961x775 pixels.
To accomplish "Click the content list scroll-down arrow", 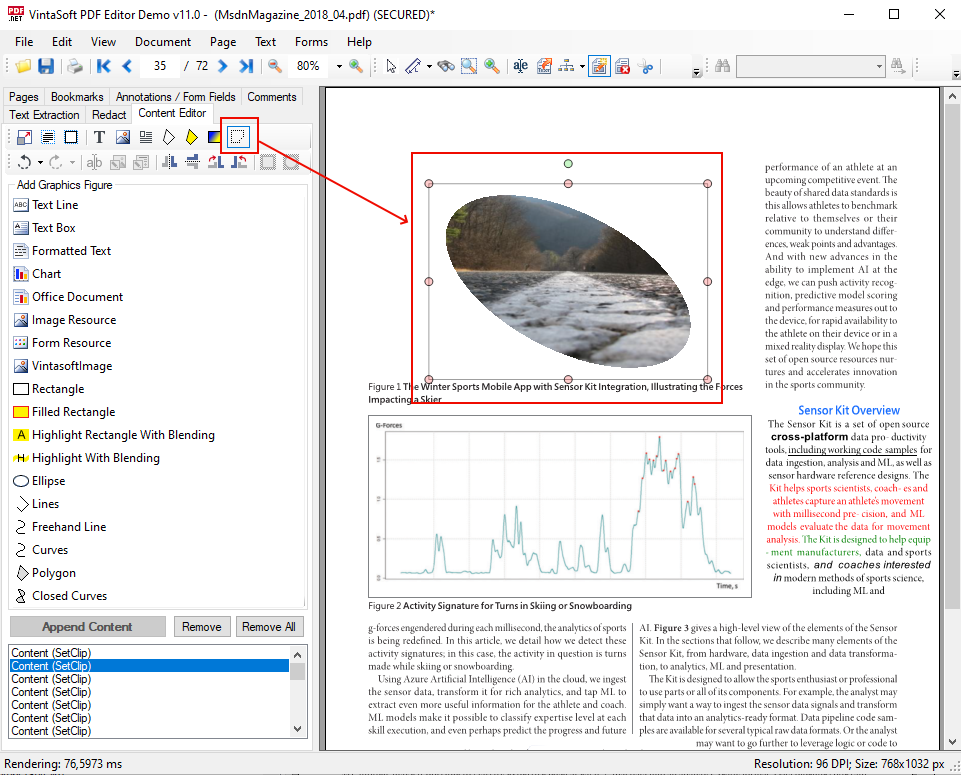I will point(298,728).
